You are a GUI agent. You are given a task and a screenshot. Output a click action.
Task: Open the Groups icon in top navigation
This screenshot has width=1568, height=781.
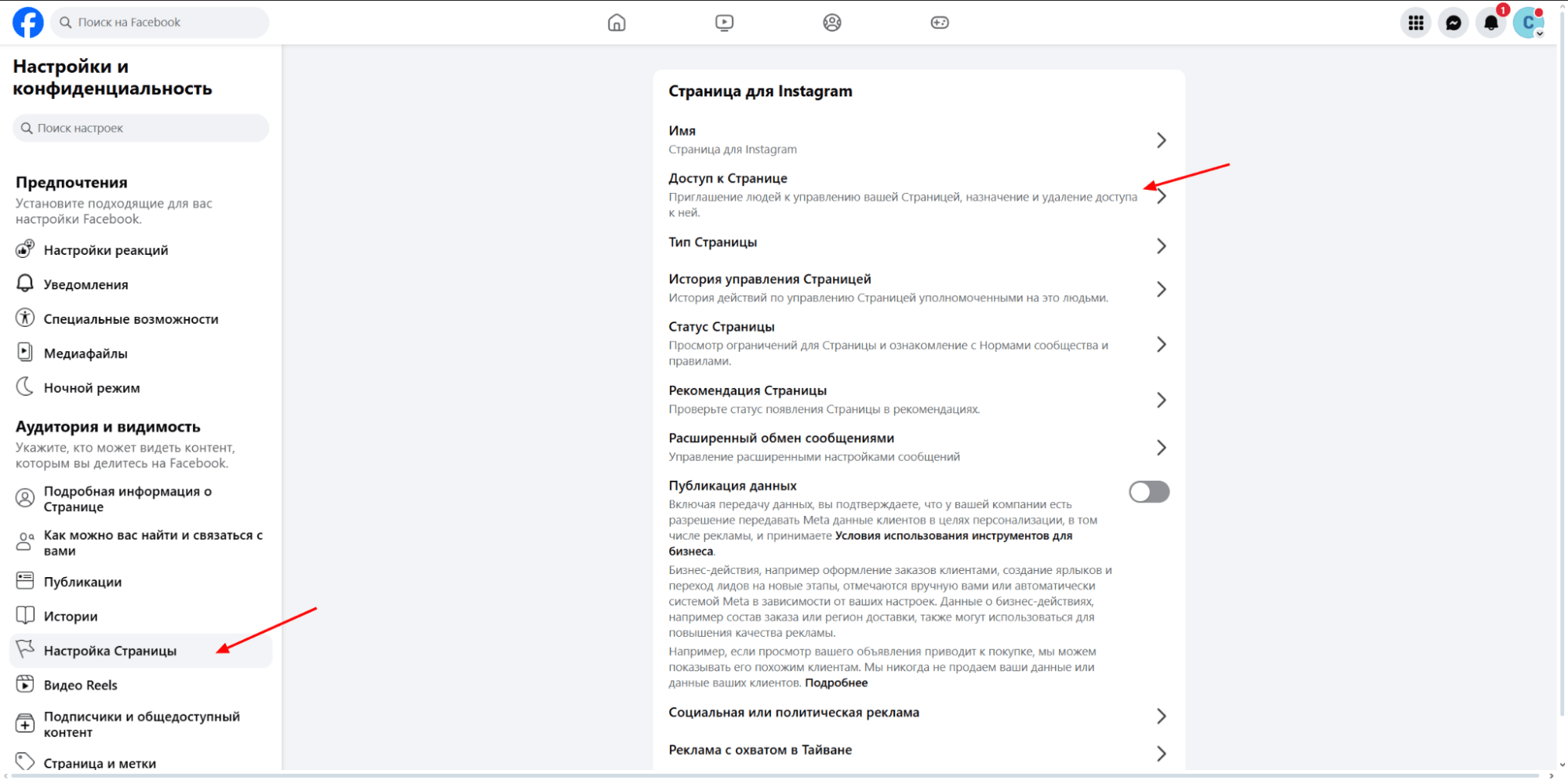832,22
